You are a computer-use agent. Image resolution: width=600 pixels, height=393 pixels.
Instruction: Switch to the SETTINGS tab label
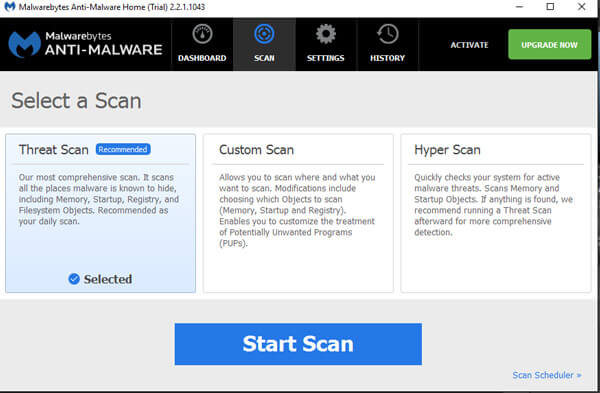coord(326,58)
